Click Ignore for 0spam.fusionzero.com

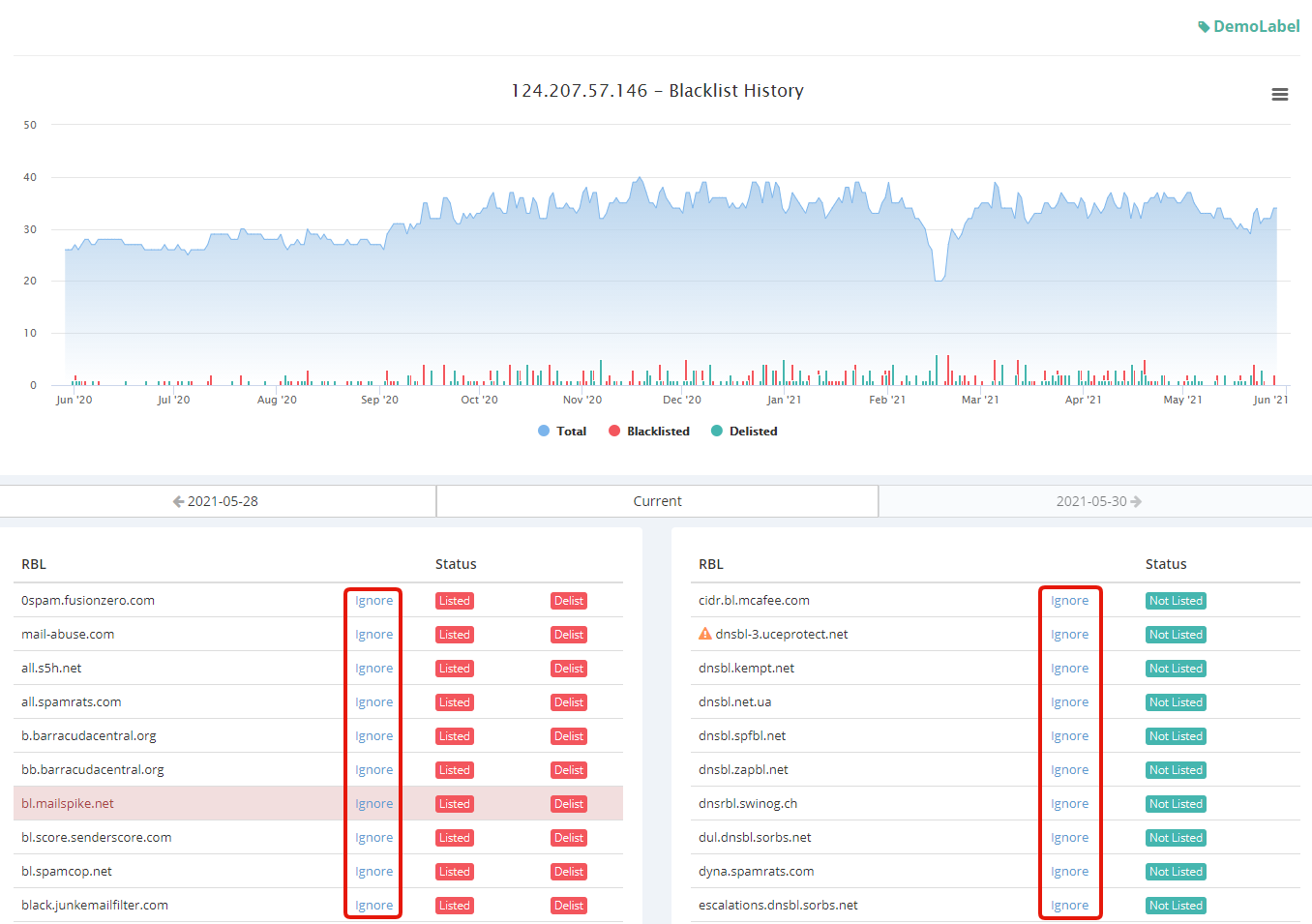tap(373, 601)
